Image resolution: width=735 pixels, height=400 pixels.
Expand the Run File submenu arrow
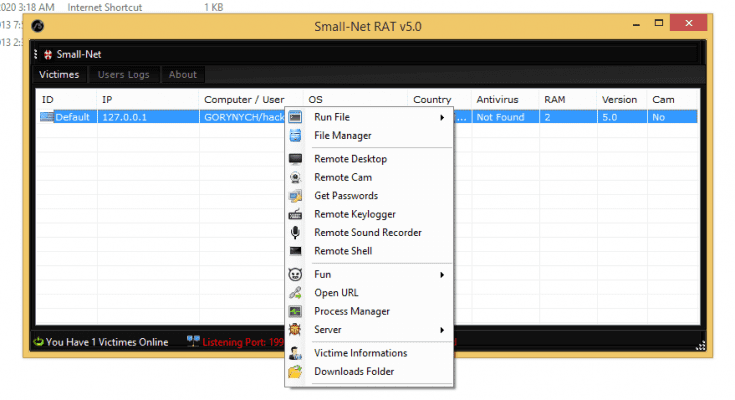pyautogui.click(x=442, y=117)
